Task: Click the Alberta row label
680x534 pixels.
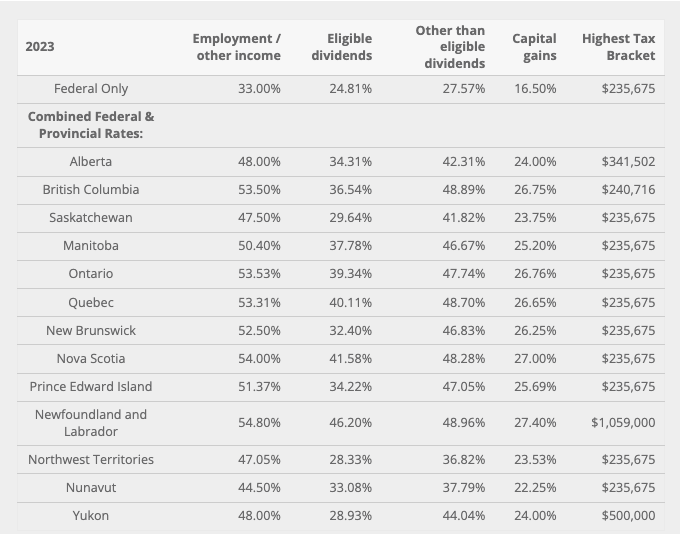Action: click(91, 161)
